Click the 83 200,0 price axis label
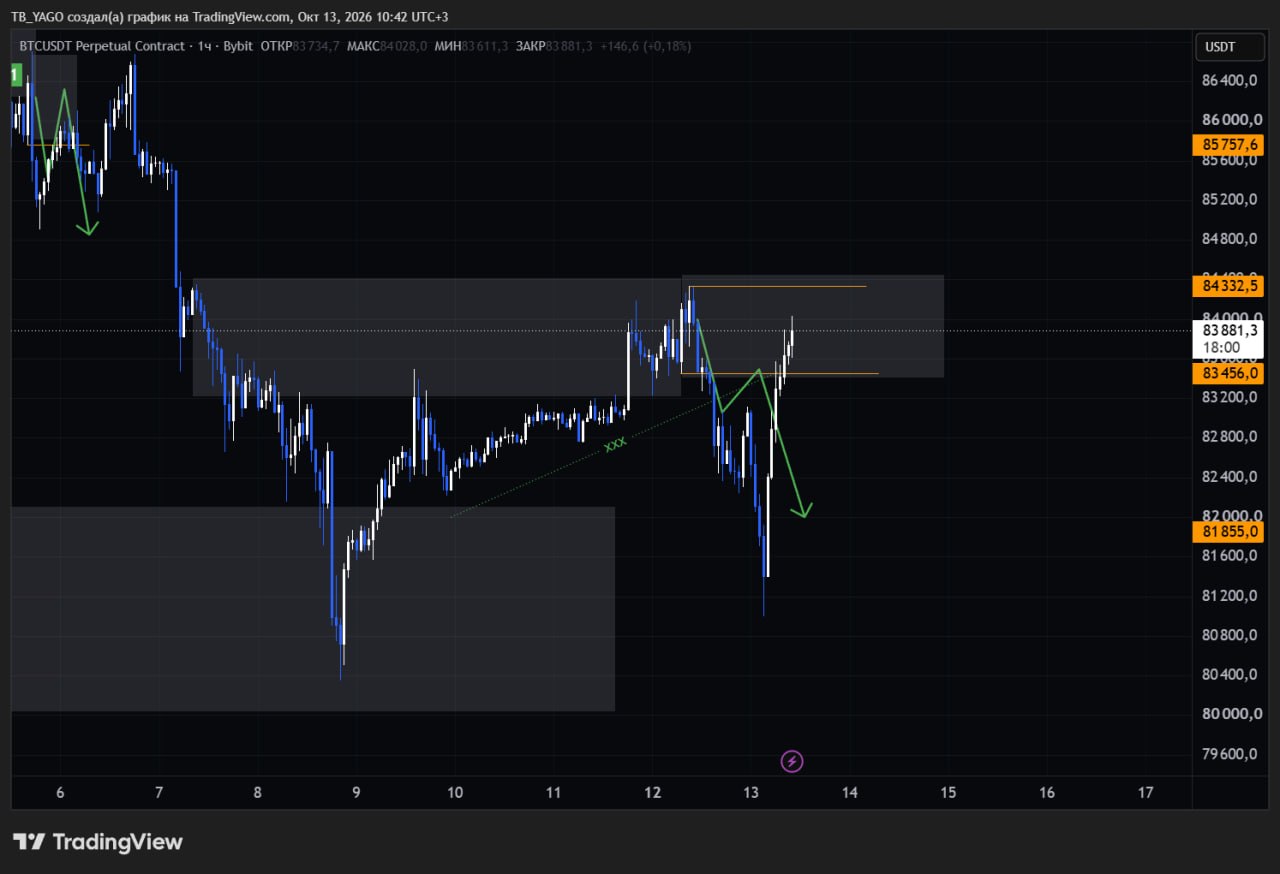This screenshot has height=874, width=1280. point(1231,397)
